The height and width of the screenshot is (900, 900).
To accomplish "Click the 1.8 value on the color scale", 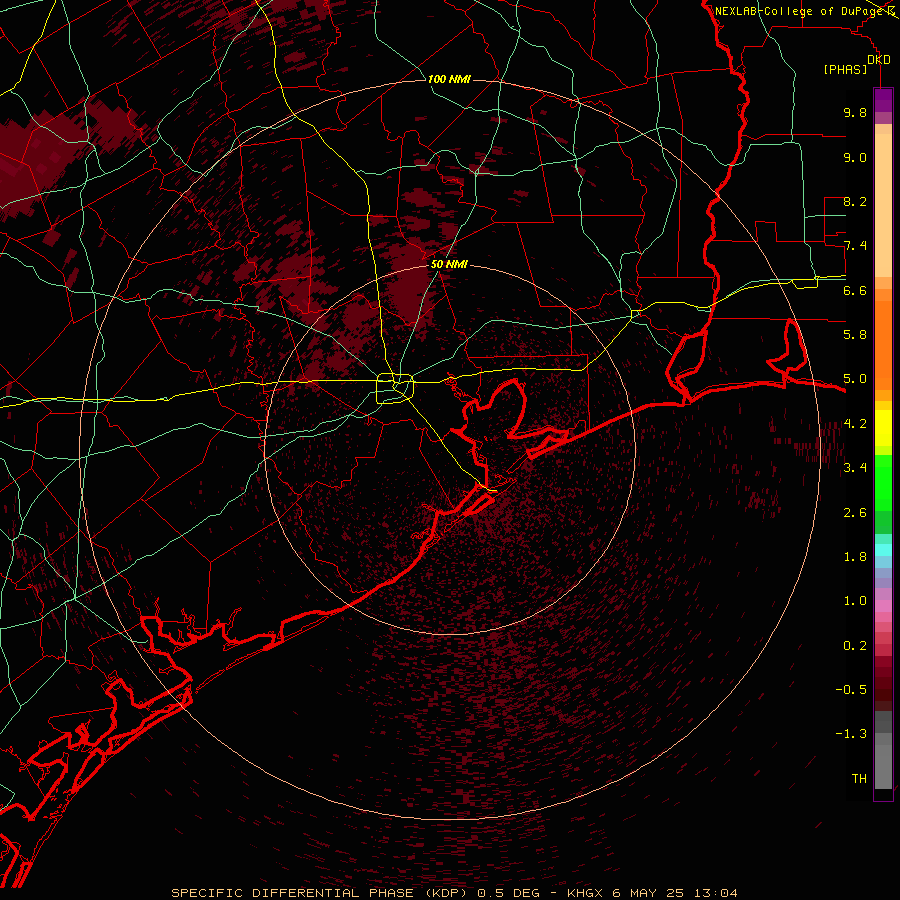I will pos(855,557).
